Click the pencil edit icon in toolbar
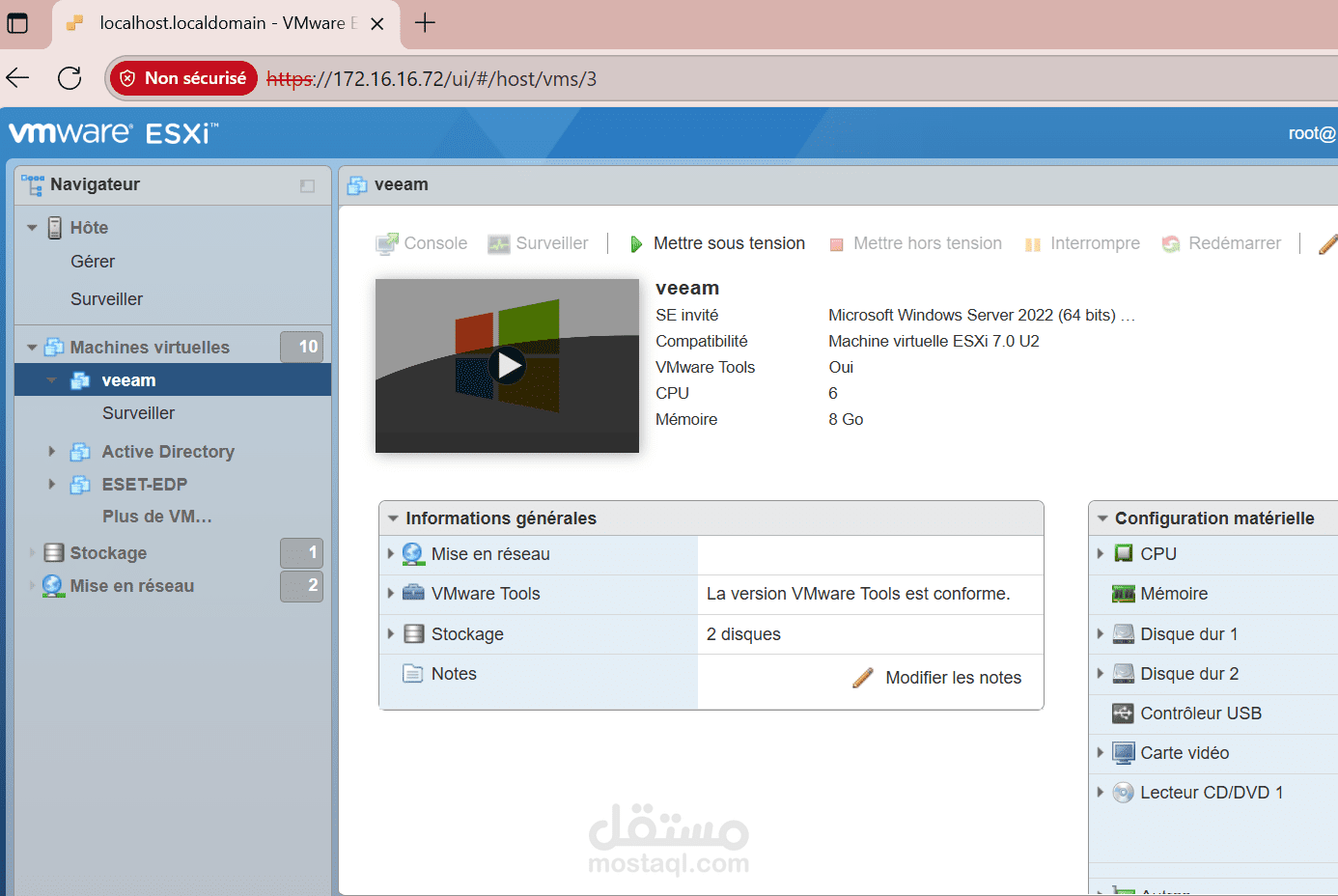The image size is (1338, 896). [x=1327, y=244]
